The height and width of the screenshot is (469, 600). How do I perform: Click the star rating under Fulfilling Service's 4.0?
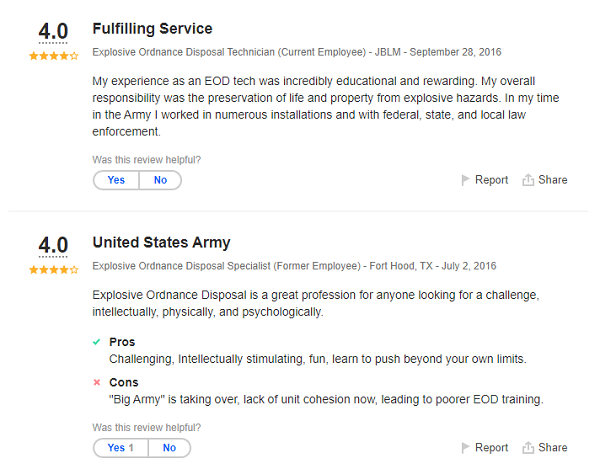(53, 56)
